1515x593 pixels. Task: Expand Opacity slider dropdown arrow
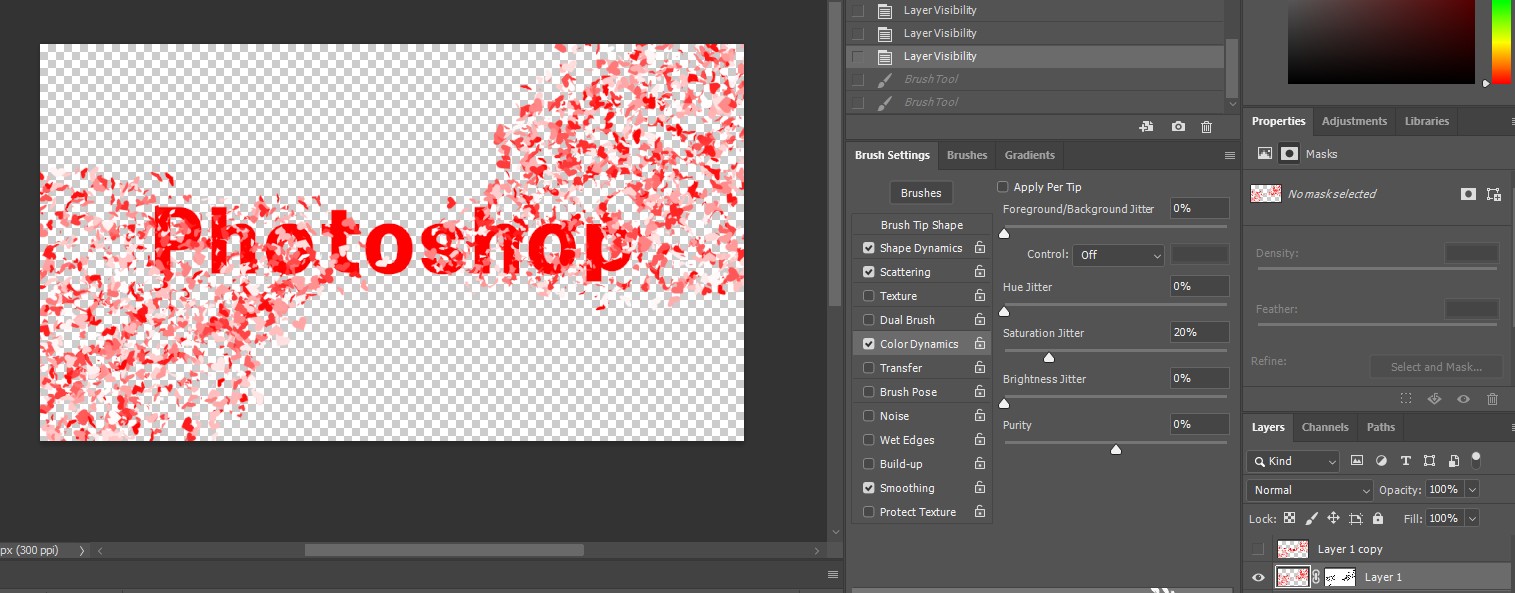tap(1471, 490)
